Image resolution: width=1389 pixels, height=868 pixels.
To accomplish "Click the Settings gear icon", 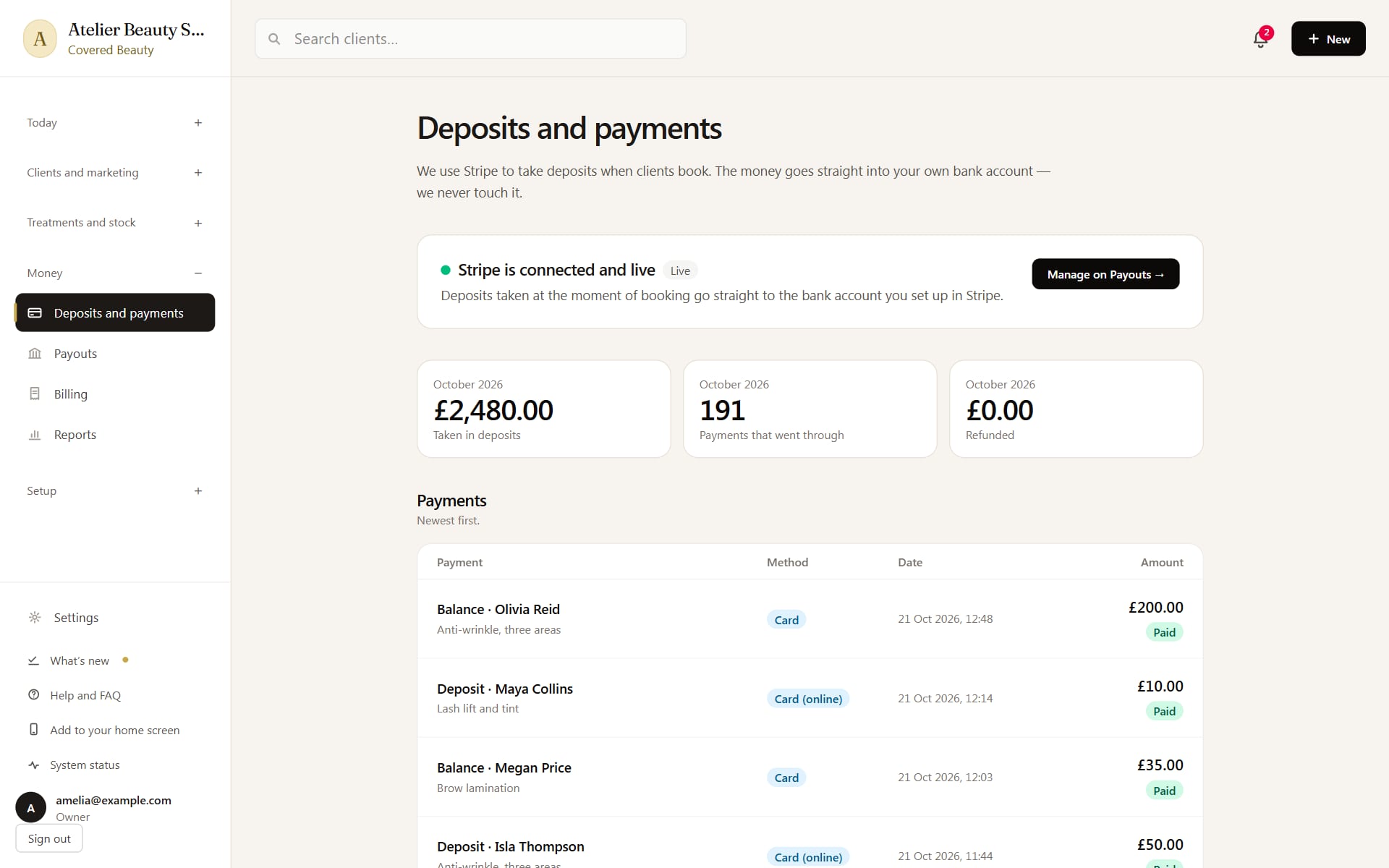I will pos(35,618).
